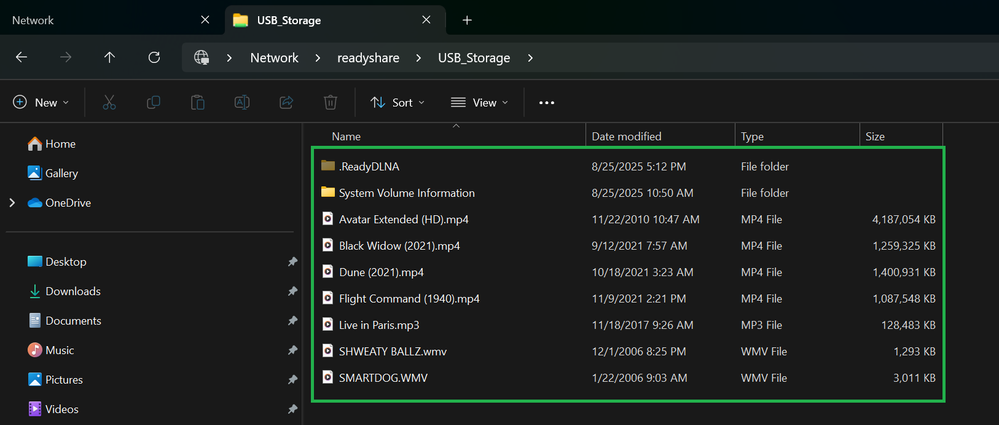999x425 pixels.
Task: Expand chevron after Network in breadcrumb
Action: tap(317, 58)
